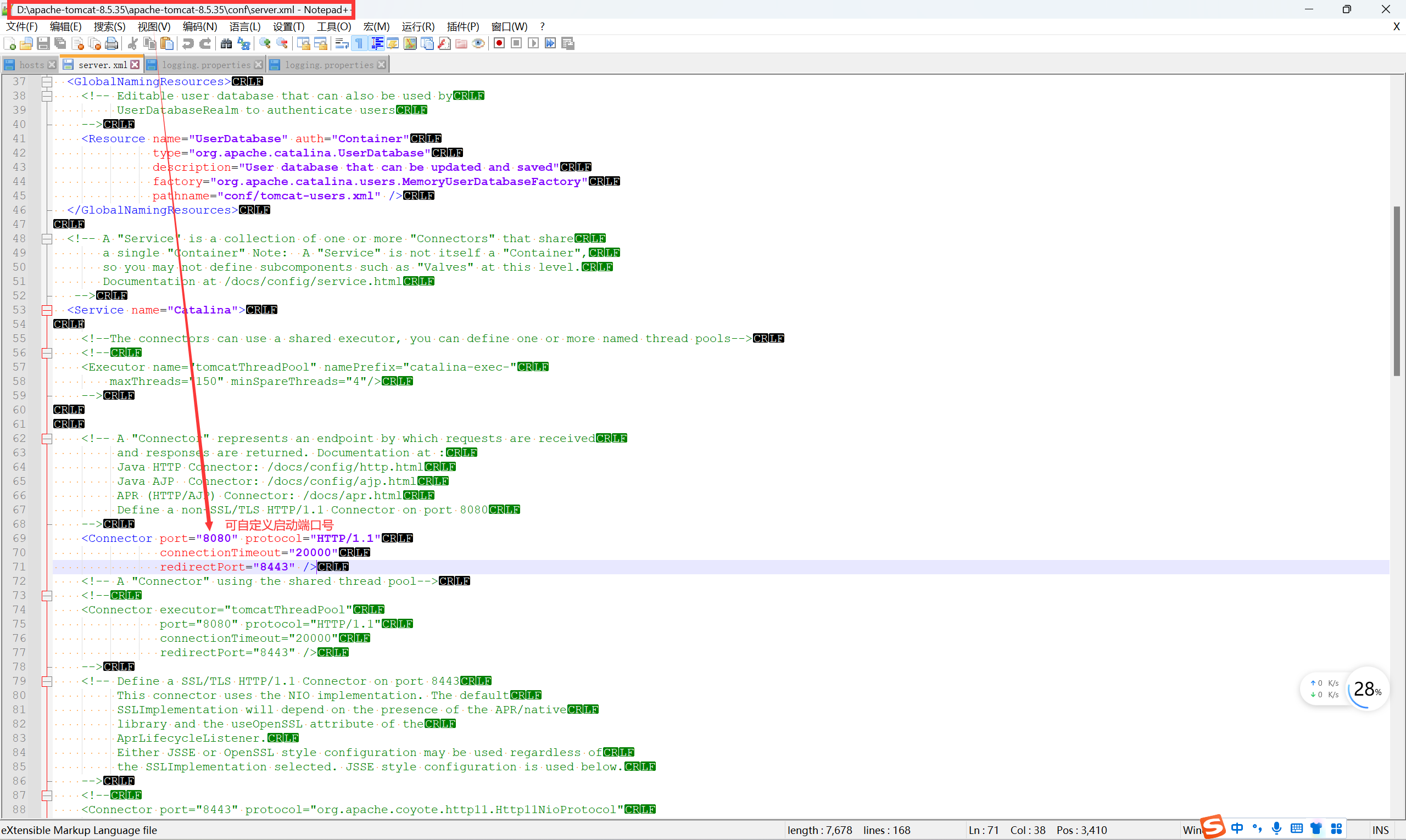Click the Paste clipboard icon
1406x840 pixels.
click(167, 43)
